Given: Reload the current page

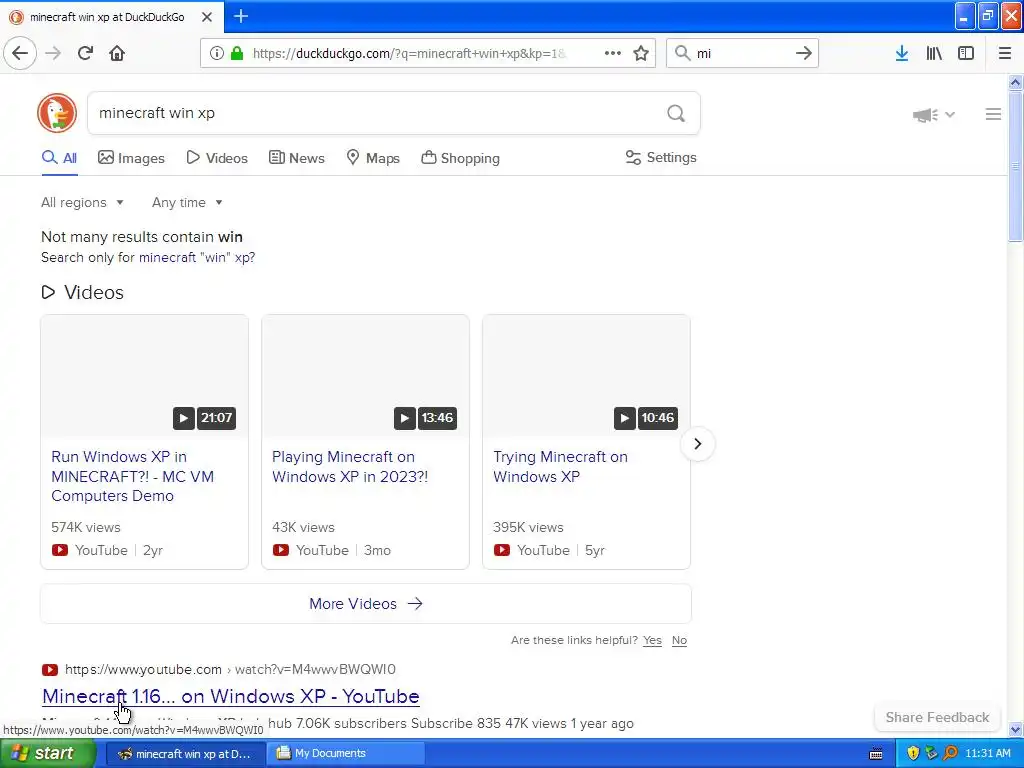Looking at the screenshot, I should 85,53.
